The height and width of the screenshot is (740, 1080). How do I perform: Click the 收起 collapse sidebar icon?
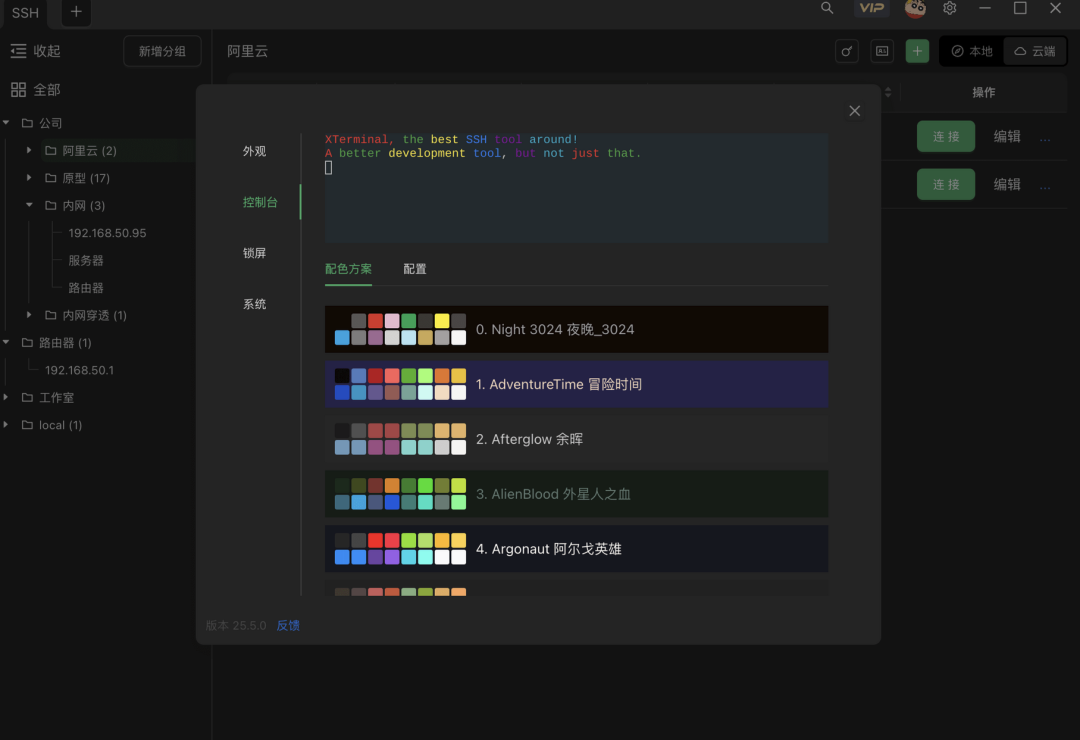pyautogui.click(x=19, y=51)
